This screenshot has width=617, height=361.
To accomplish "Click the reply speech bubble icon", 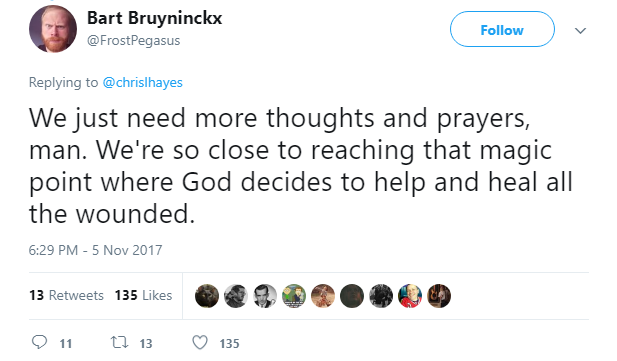I will coord(39,342).
